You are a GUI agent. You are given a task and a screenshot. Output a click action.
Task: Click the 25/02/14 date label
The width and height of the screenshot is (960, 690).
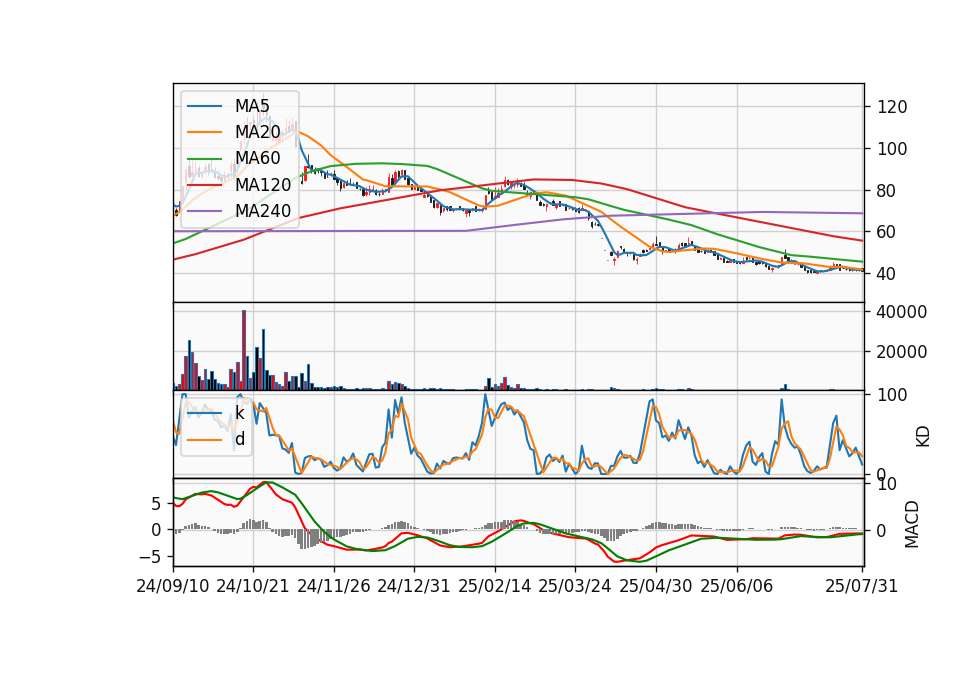tap(495, 586)
